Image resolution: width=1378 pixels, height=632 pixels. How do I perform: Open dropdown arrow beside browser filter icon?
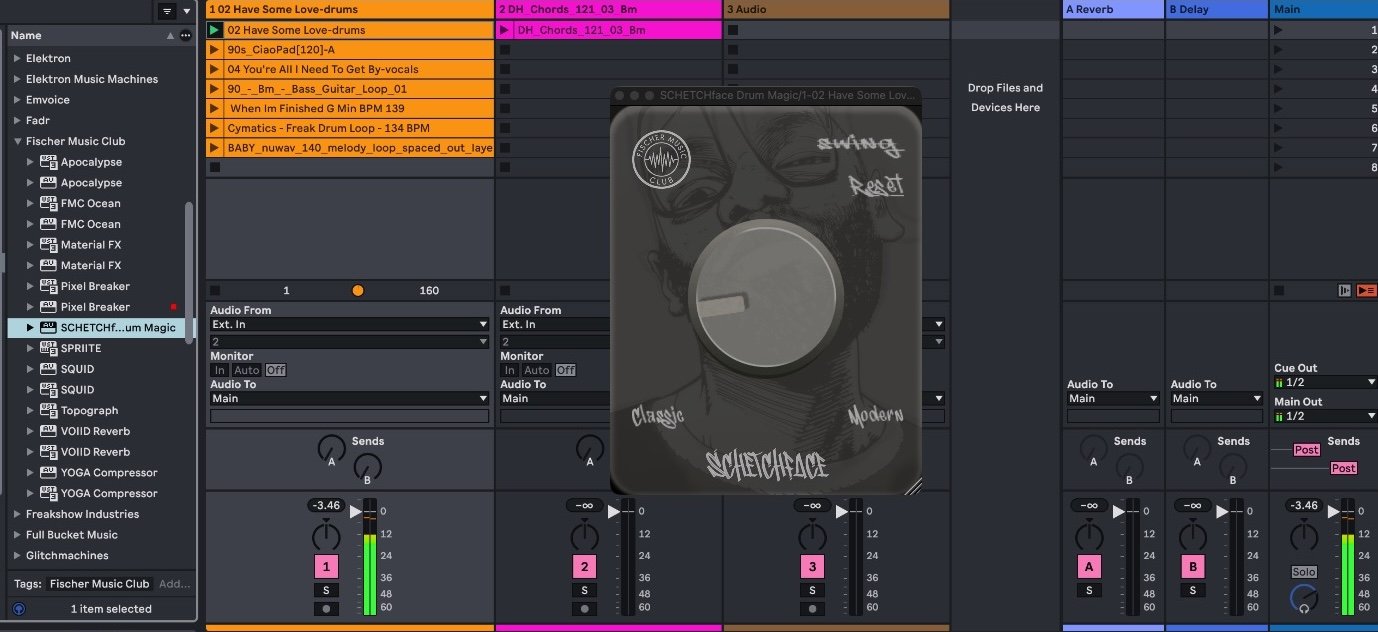tap(186, 11)
